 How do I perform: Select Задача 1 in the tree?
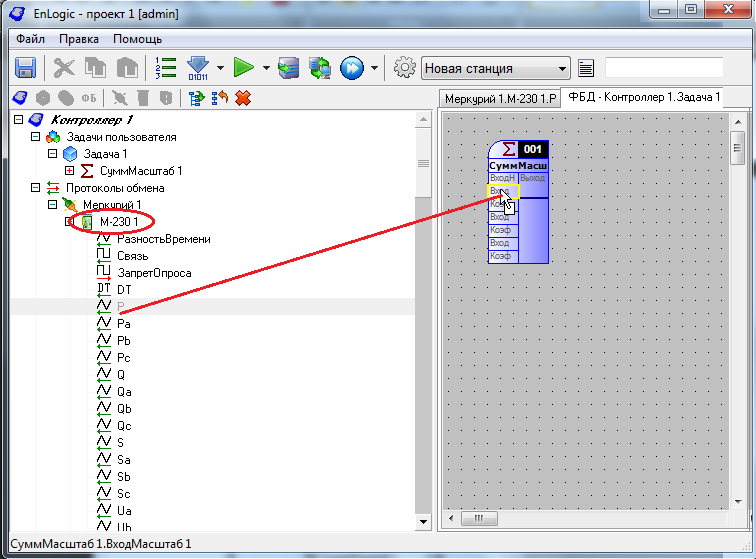coord(105,154)
